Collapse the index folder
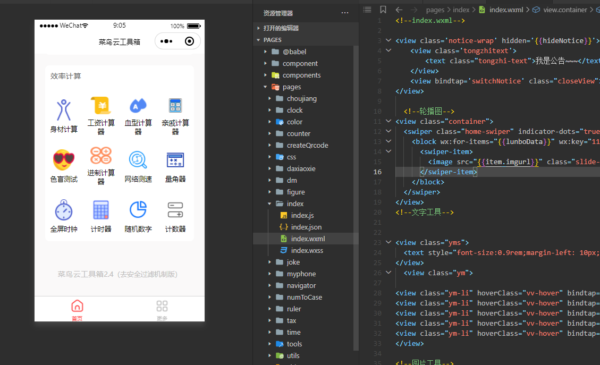Image resolution: width=600 pixels, height=365 pixels. (270, 204)
